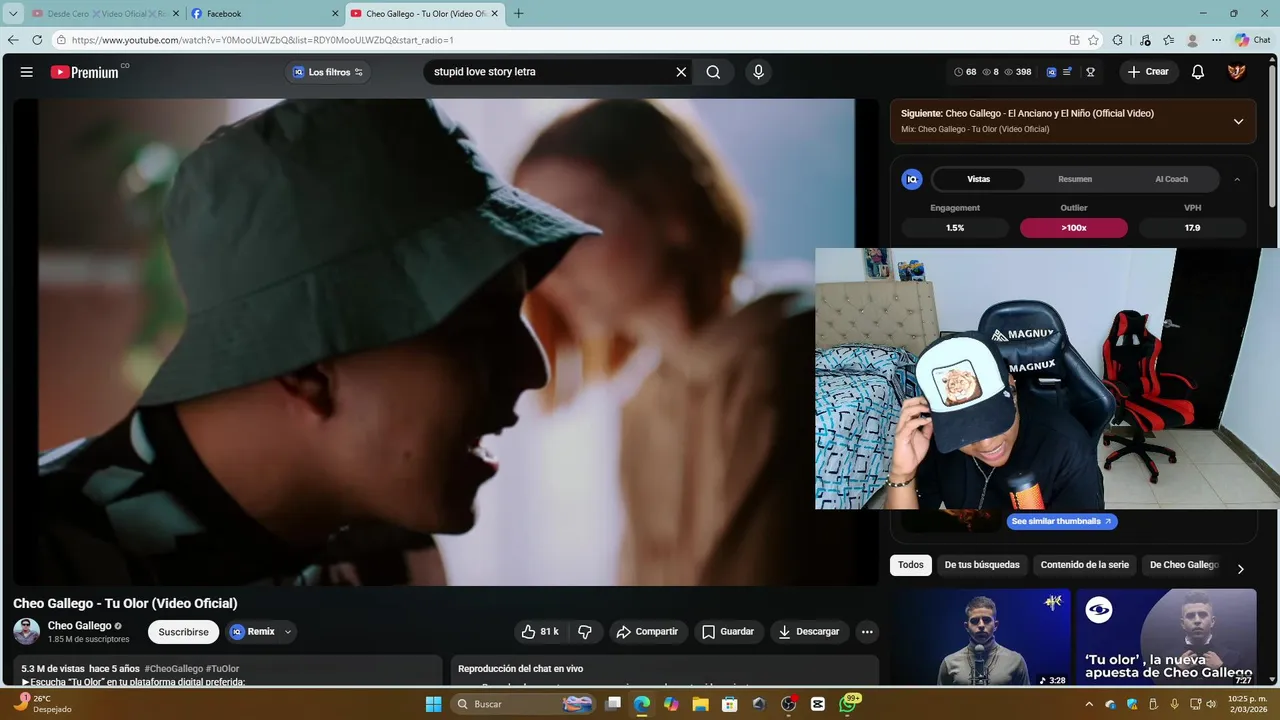The height and width of the screenshot is (720, 1280).
Task: Dislike the Tu Olor video
Action: pos(585,632)
